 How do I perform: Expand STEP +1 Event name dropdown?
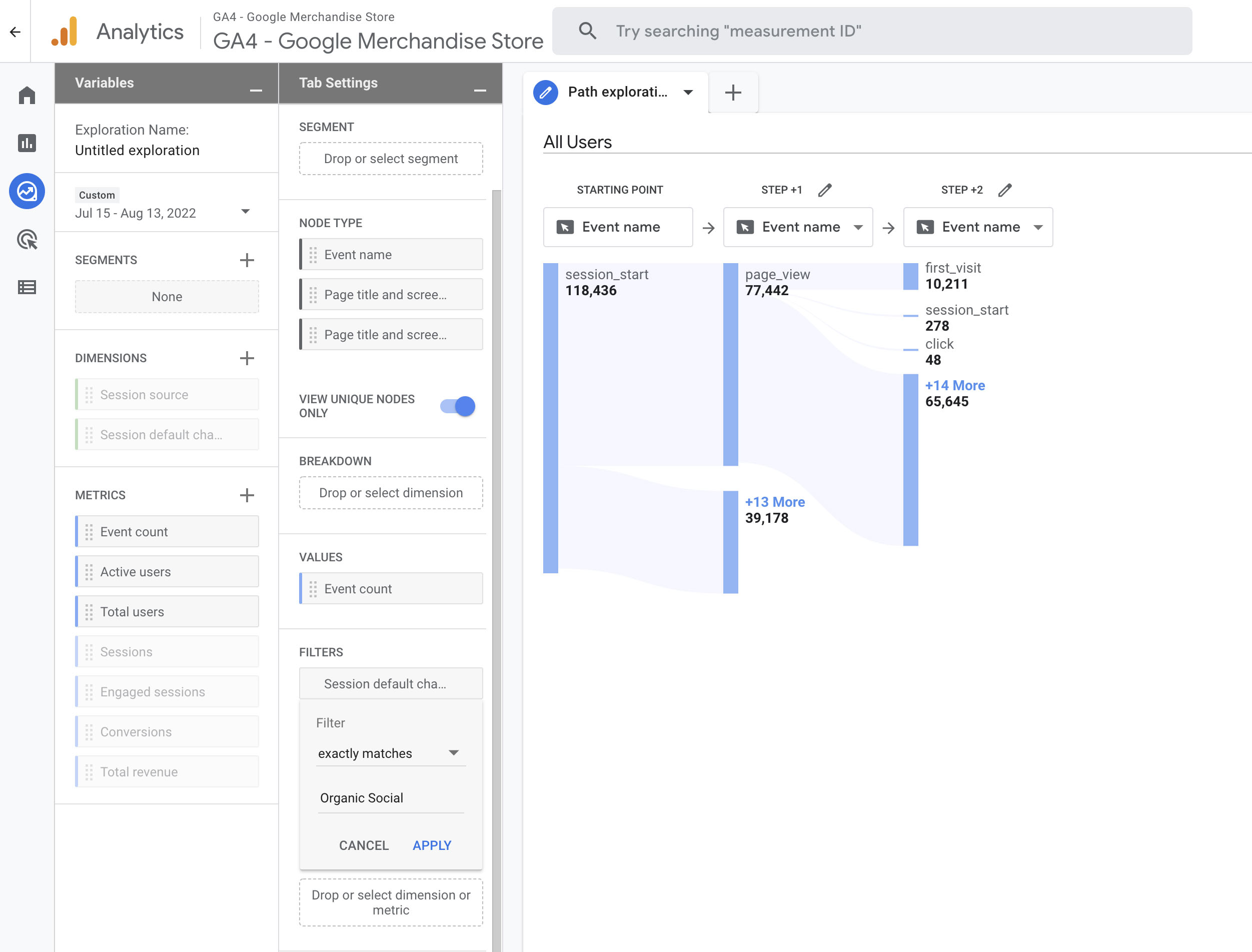[x=858, y=227]
